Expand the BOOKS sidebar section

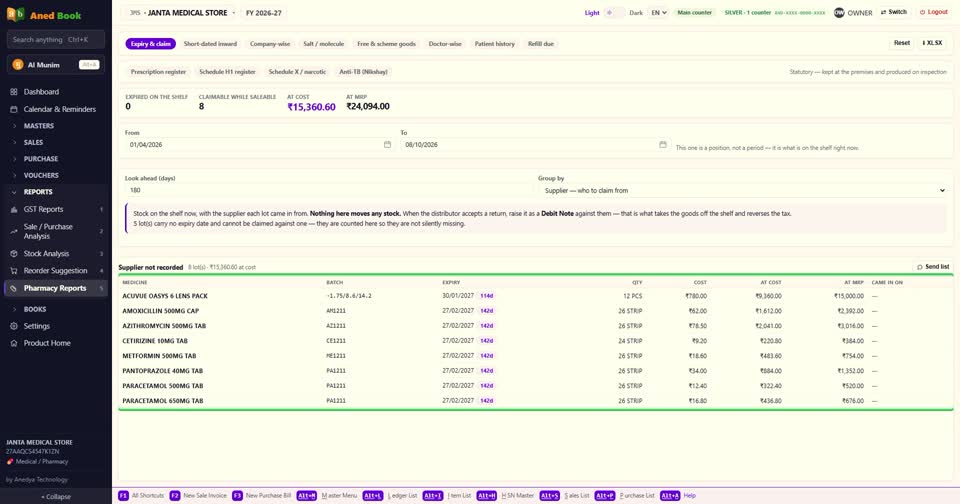35,309
